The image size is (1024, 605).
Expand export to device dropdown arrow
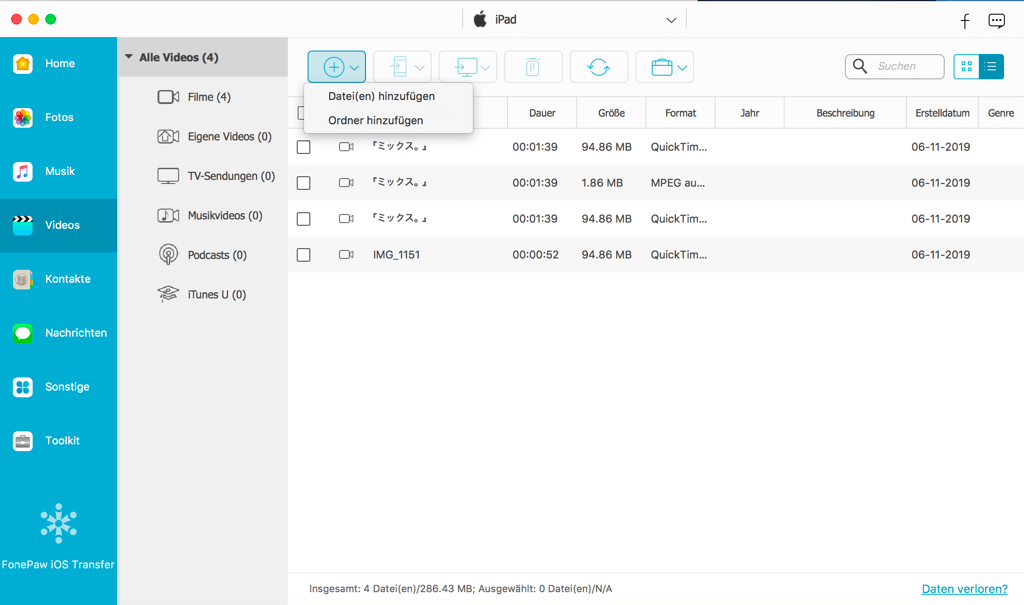coord(420,67)
